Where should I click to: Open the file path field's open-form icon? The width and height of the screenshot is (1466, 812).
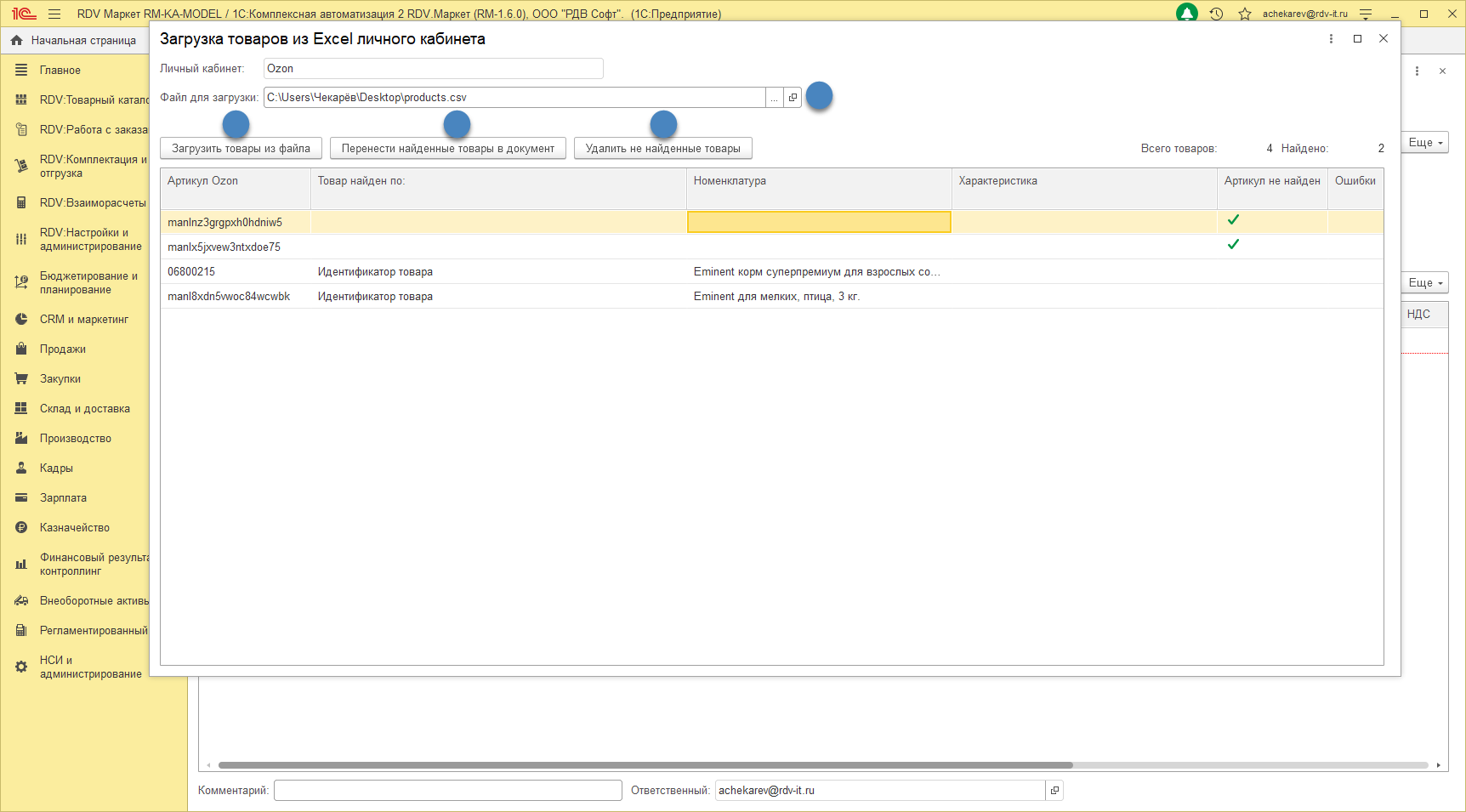click(x=793, y=98)
